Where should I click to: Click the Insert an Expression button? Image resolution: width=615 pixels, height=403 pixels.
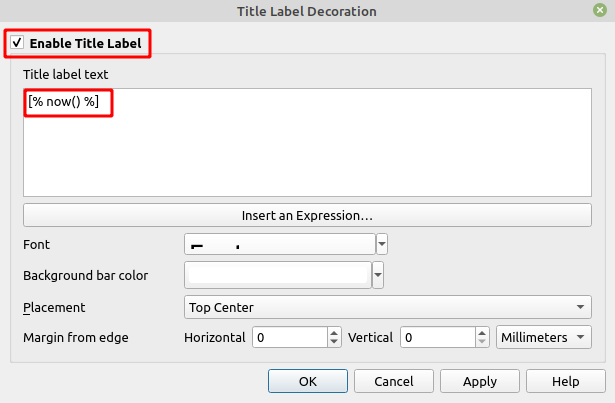(x=306, y=215)
